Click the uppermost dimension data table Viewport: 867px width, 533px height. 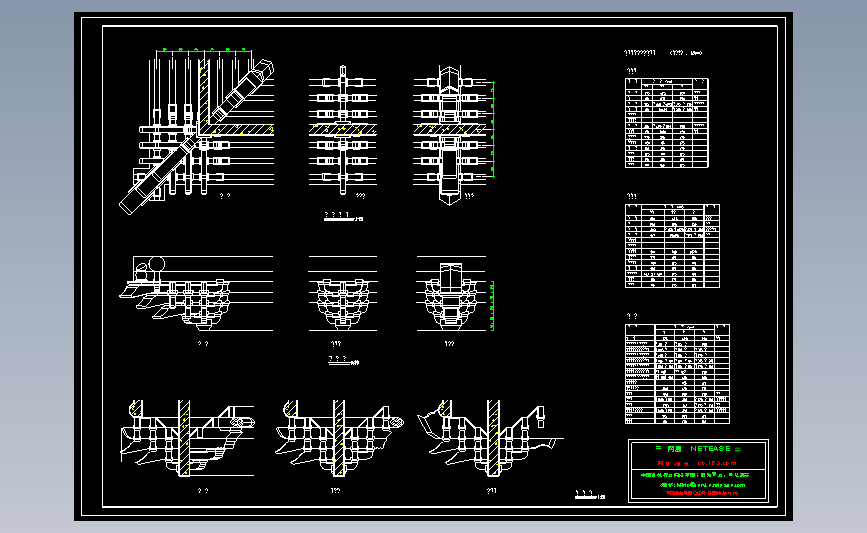tap(667, 123)
